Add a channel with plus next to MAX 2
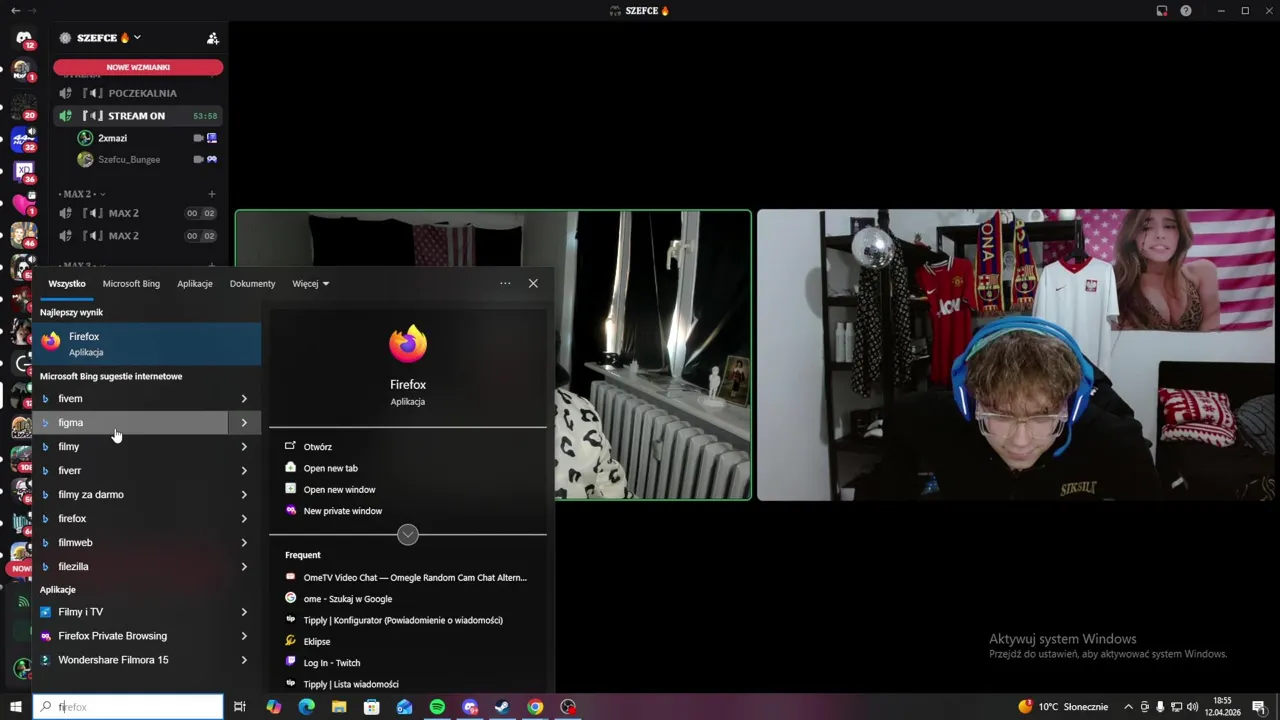Image resolution: width=1280 pixels, height=720 pixels. pyautogui.click(x=211, y=194)
